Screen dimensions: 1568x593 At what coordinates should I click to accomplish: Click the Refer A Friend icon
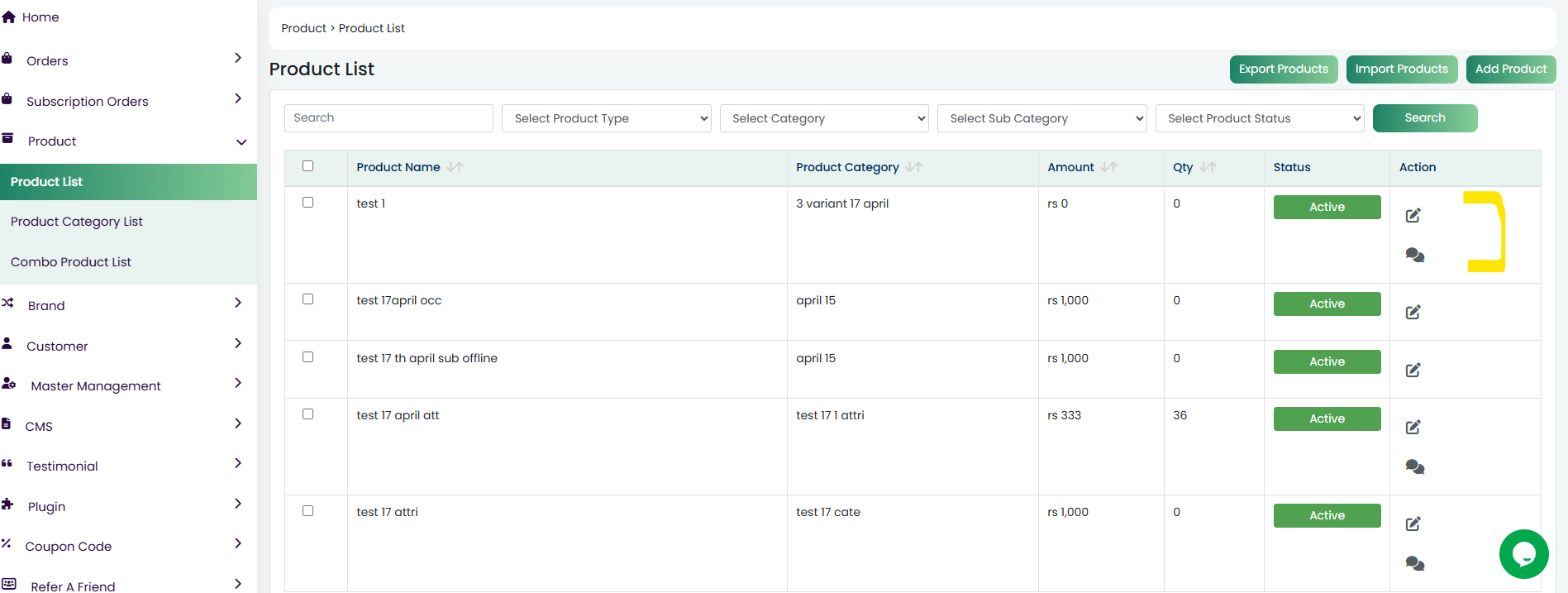(x=9, y=583)
